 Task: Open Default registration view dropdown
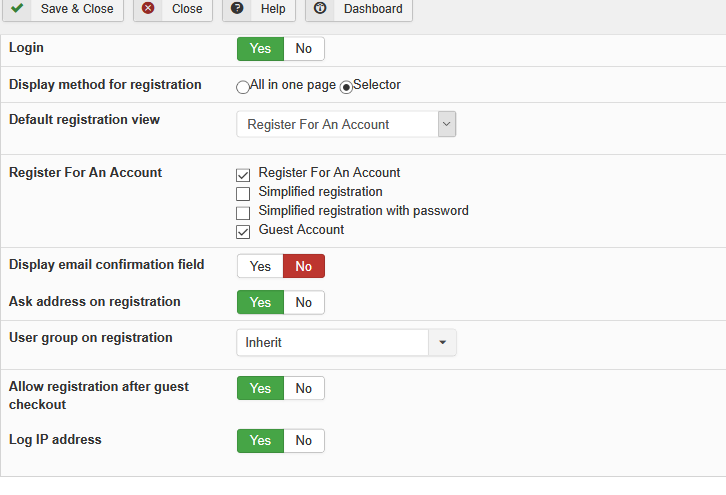346,124
